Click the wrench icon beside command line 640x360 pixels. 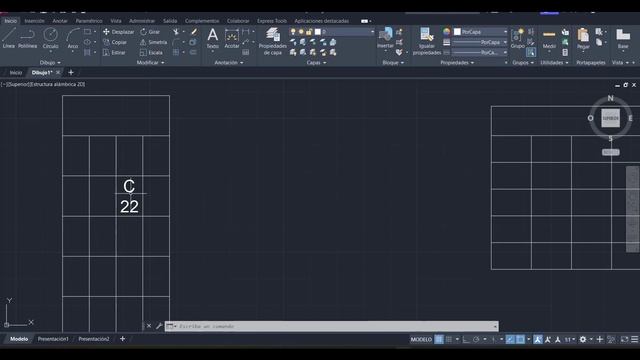[159, 326]
